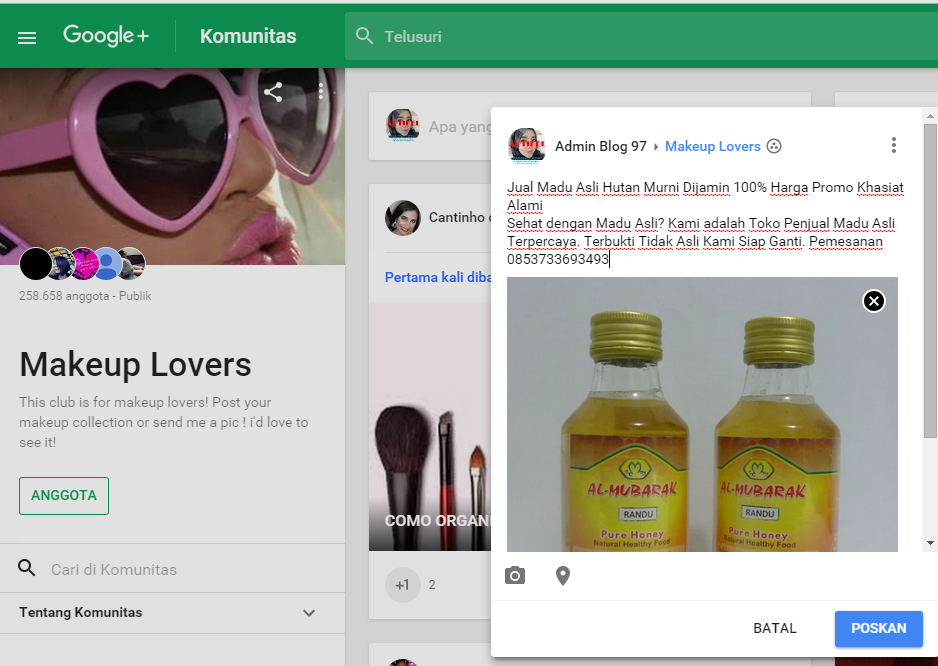Screen dimensions: 938x666
Task: Click POSKAN to publish the post
Action: pyautogui.click(x=879, y=628)
